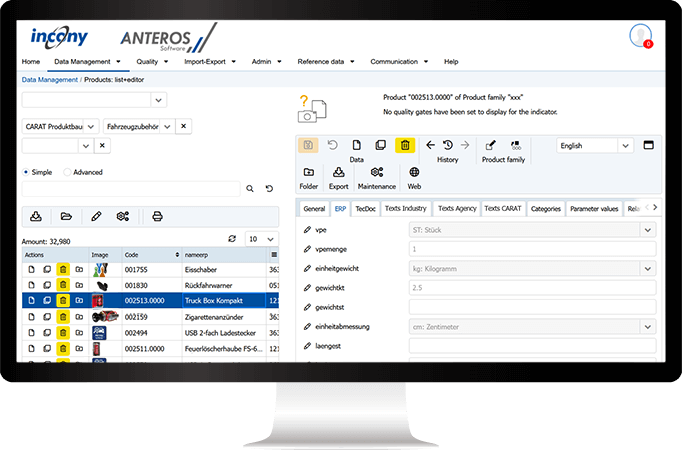Expand the top empty filter dropdown
This screenshot has width=682, height=450.
(158, 100)
